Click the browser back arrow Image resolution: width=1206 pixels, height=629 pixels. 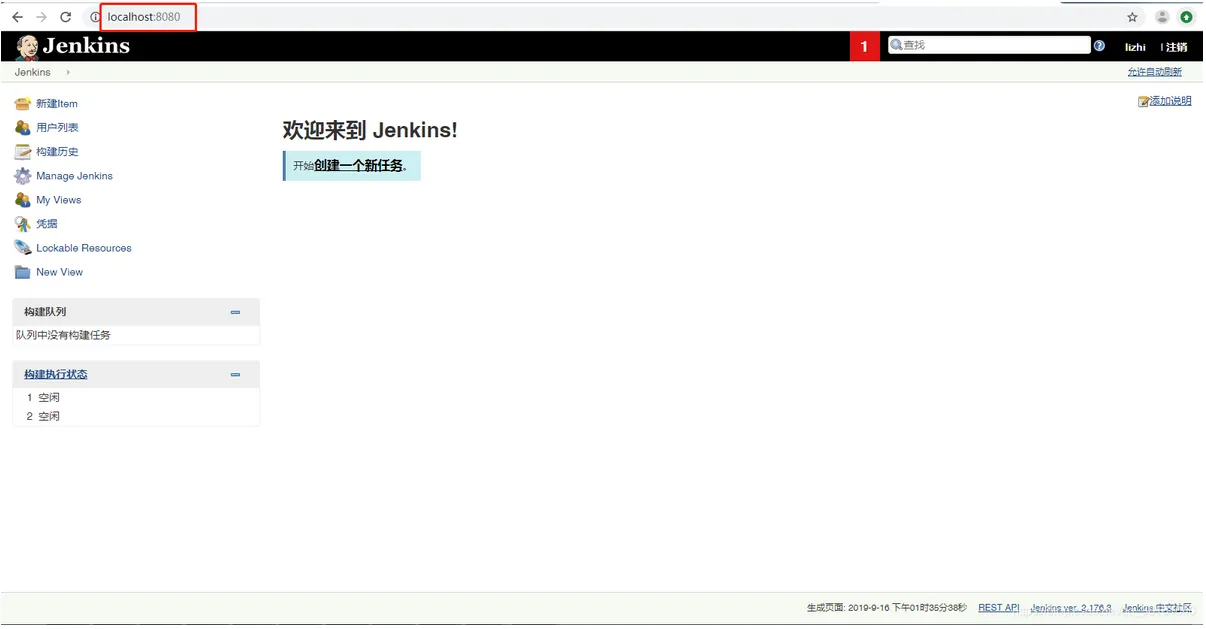pos(17,17)
